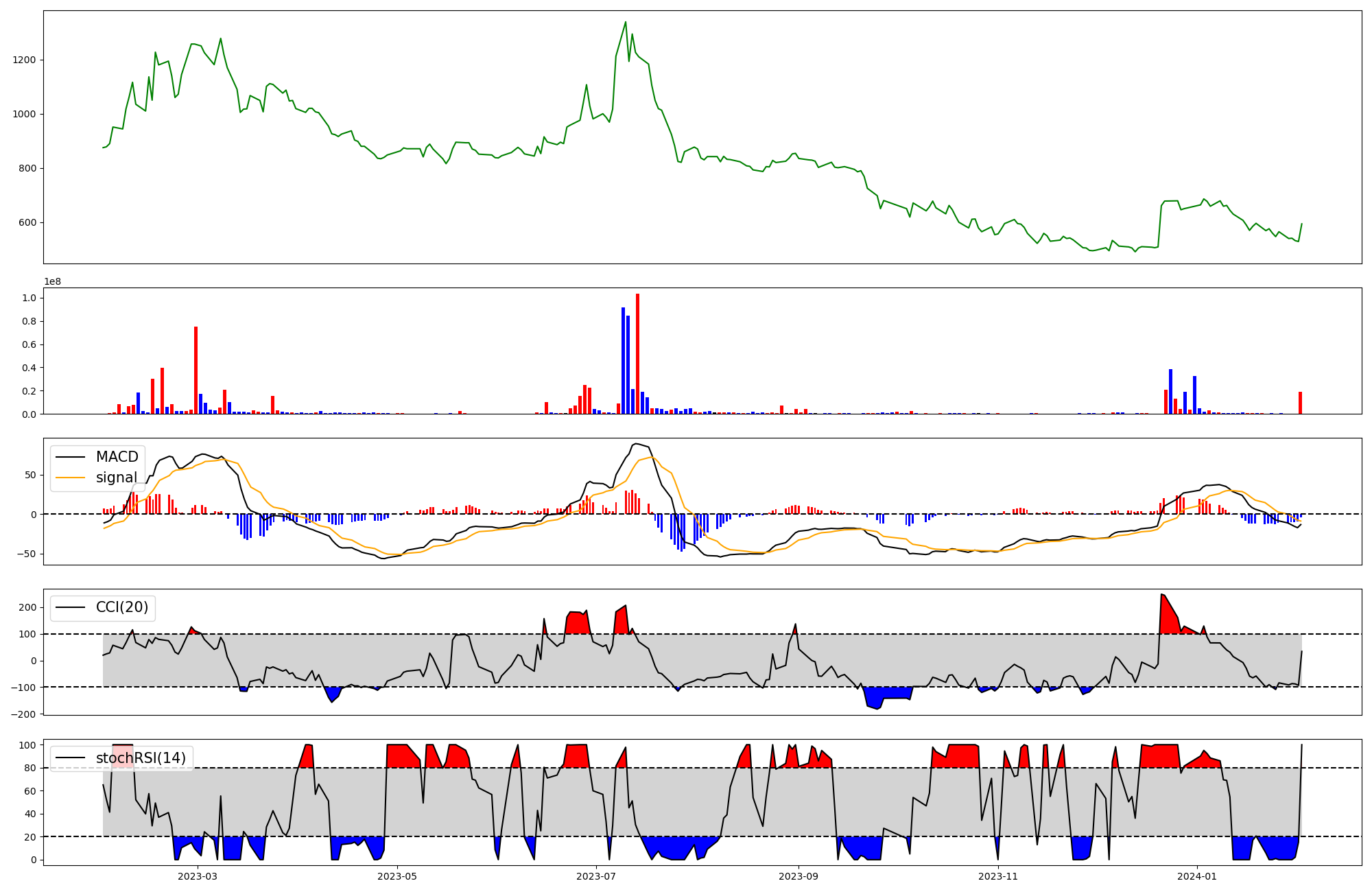Image resolution: width=1372 pixels, height=892 pixels.
Task: Click the 2023-05 x-axis date label
Action: pos(397,876)
